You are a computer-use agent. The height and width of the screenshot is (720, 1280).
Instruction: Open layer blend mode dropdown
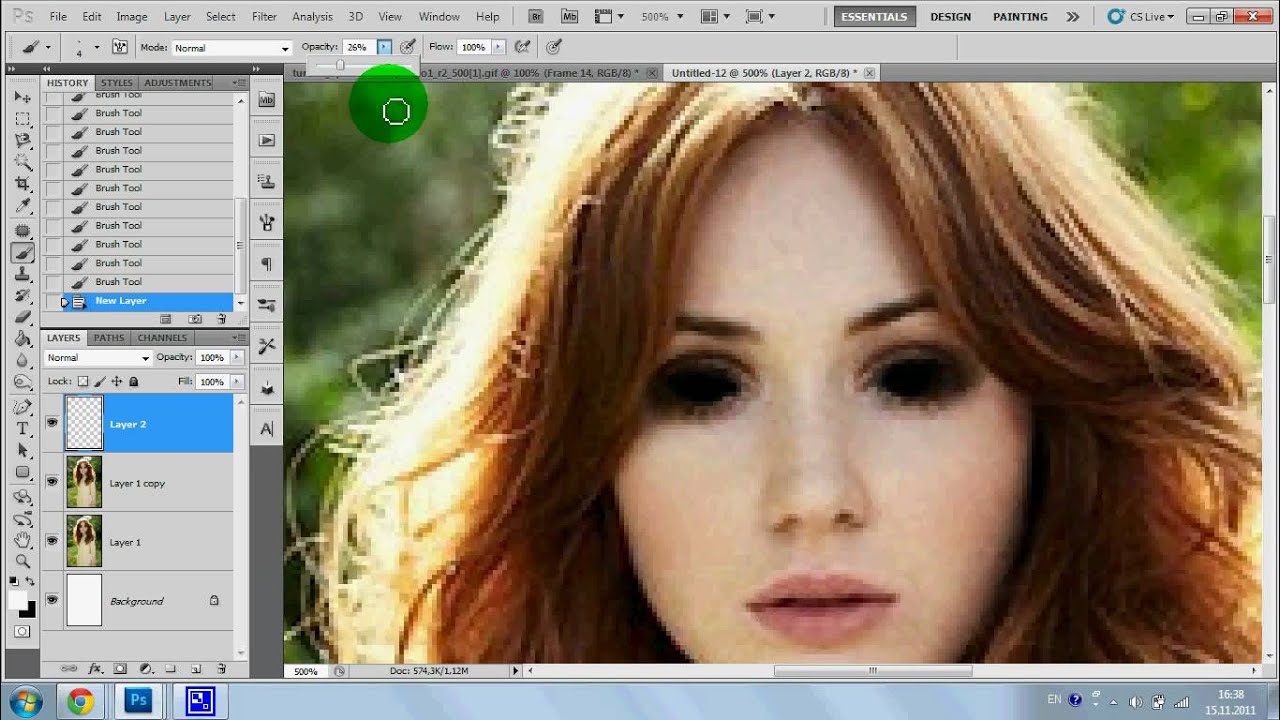pyautogui.click(x=98, y=357)
